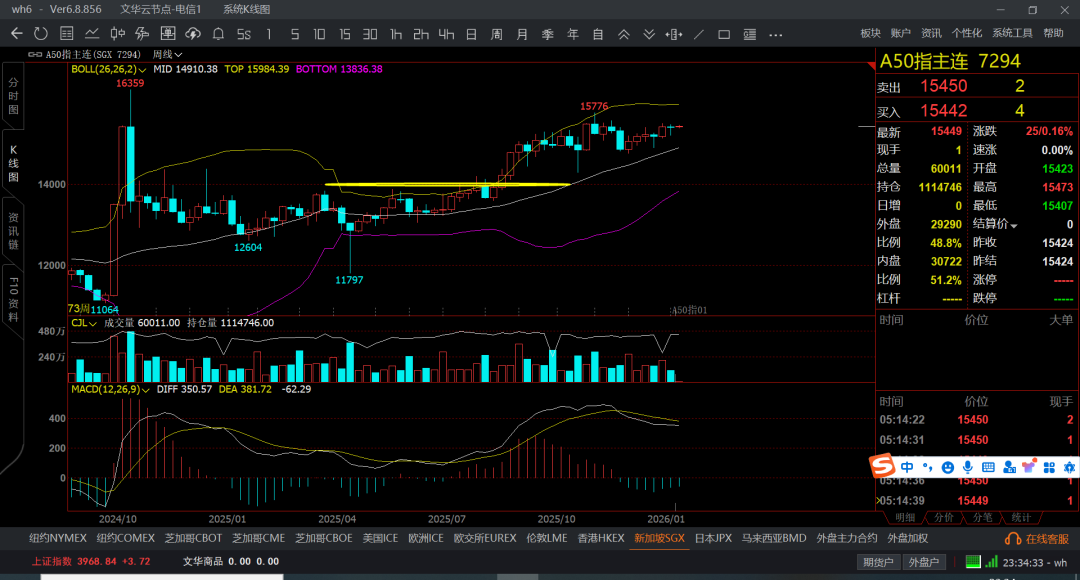Open the 结算价 dropdown arrow
Screen dimensions: 1080x580
point(1014,225)
